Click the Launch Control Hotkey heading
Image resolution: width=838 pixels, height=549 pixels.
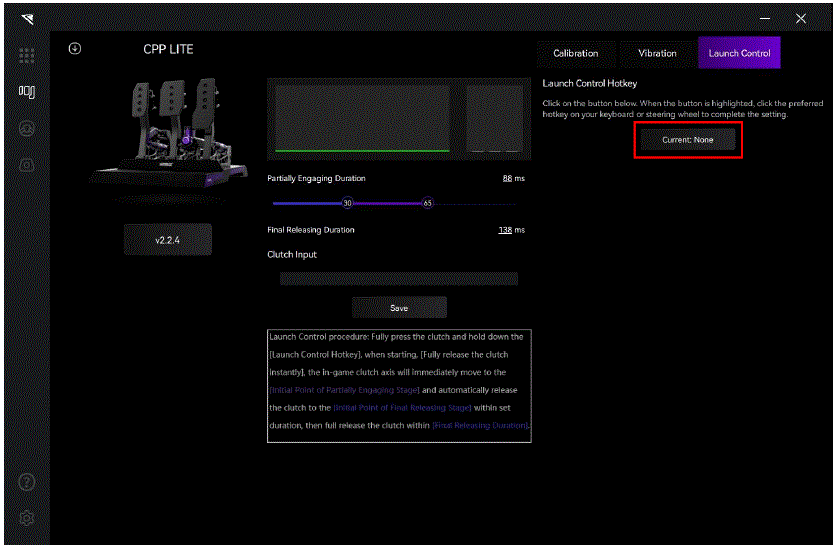(x=589, y=83)
